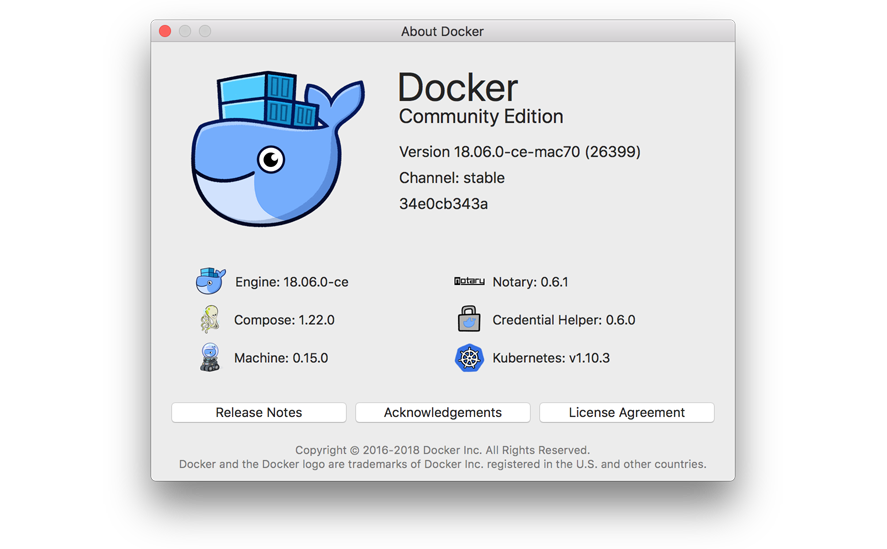
Task: Select the version 18.06.0-ce-mac70 text
Action: tap(519, 152)
